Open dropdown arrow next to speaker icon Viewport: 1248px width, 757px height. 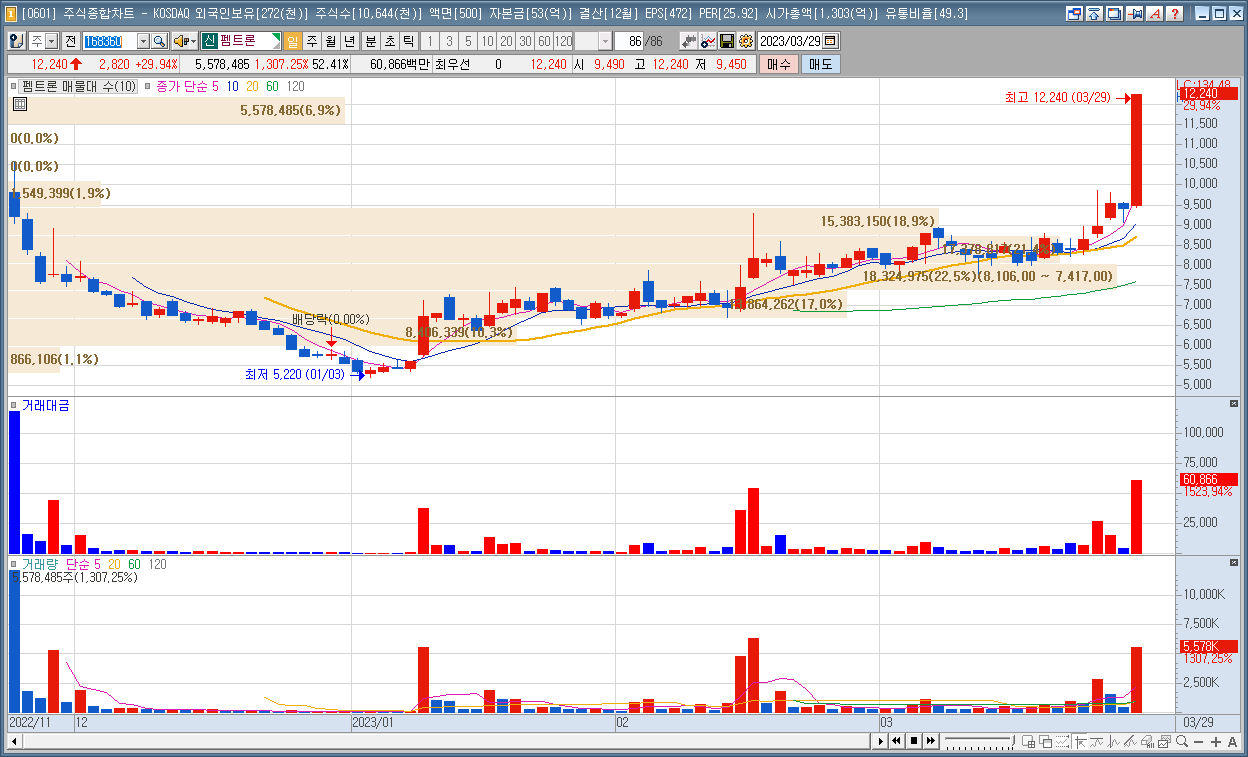click(x=193, y=41)
